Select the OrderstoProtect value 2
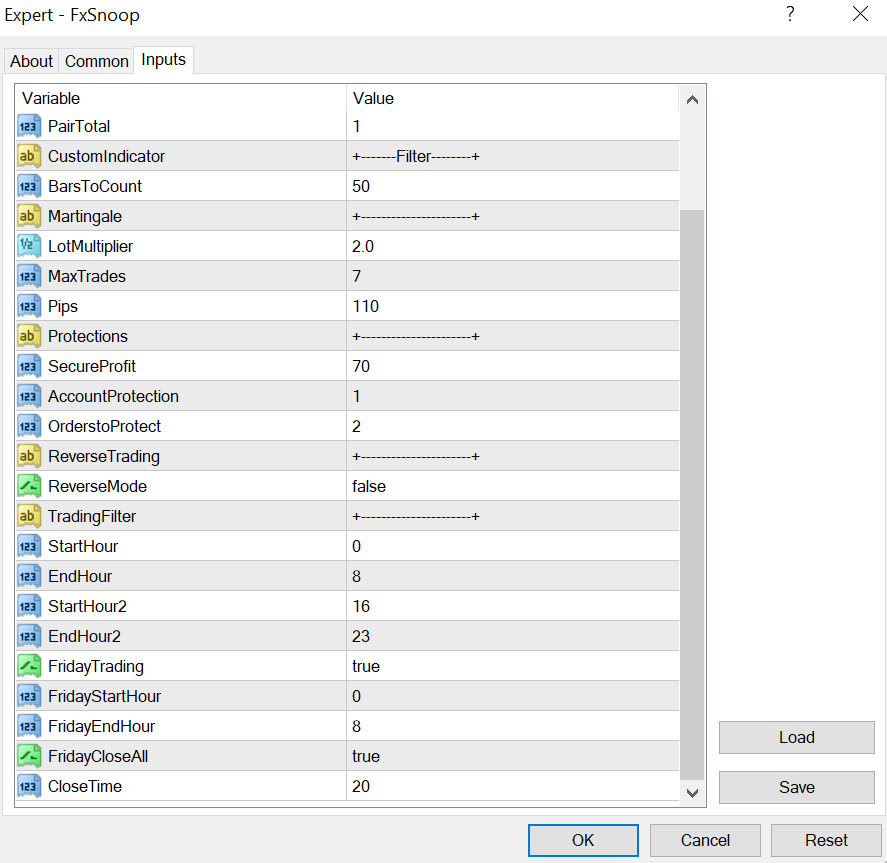The height and width of the screenshot is (863, 887). pos(356,426)
